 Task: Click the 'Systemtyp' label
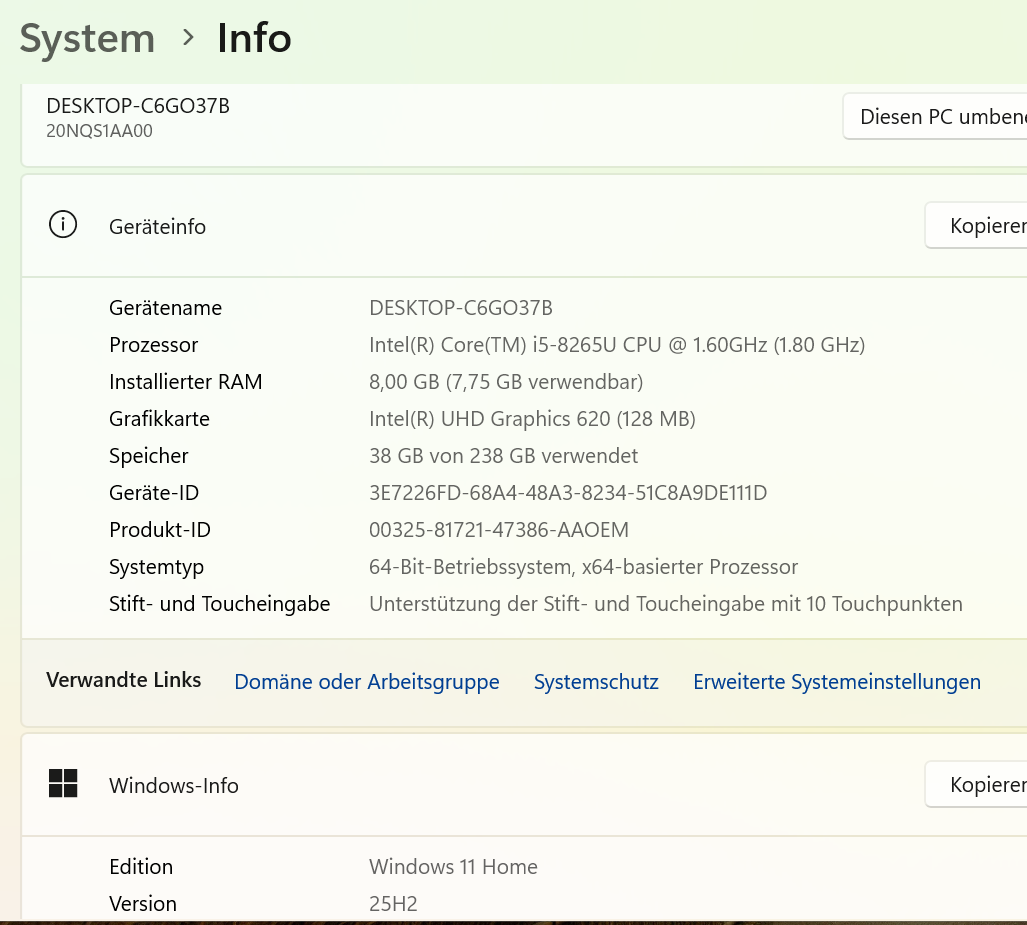point(157,567)
